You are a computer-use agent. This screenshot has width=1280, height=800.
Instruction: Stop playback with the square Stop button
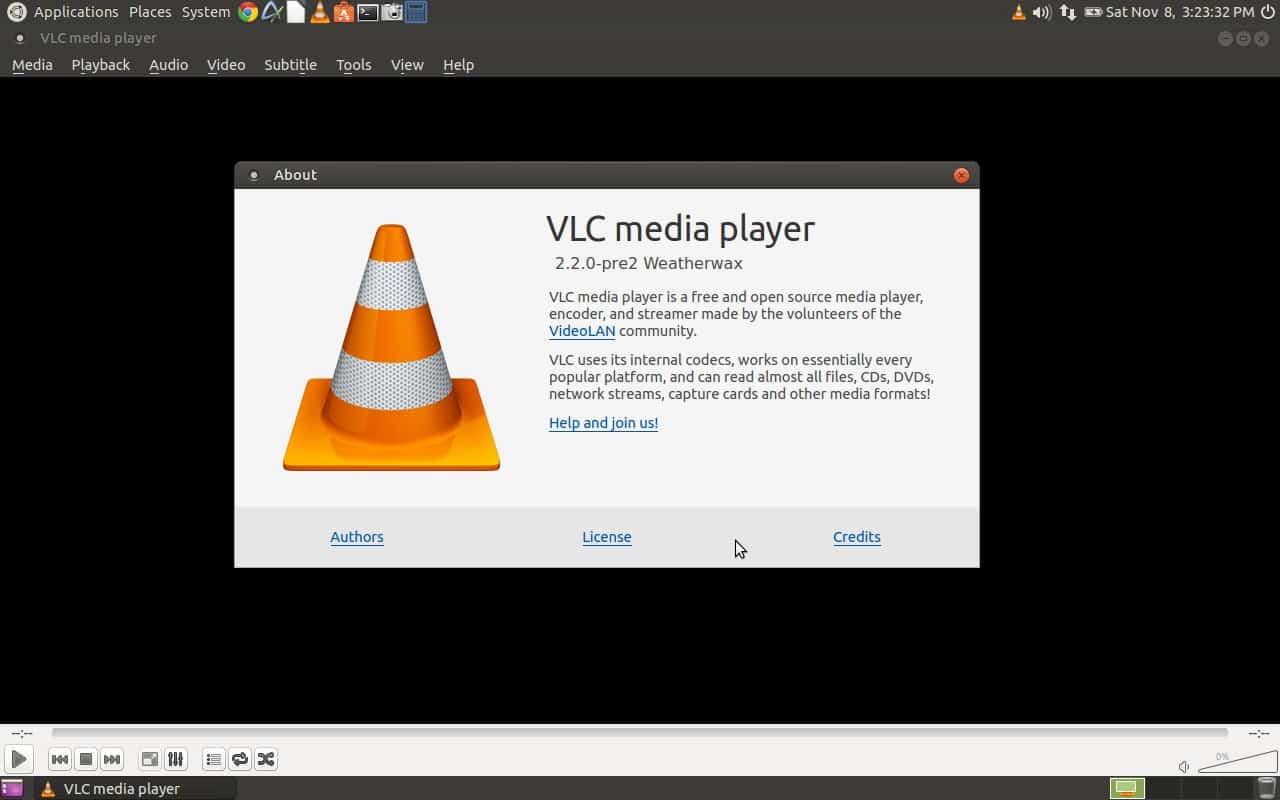point(86,759)
